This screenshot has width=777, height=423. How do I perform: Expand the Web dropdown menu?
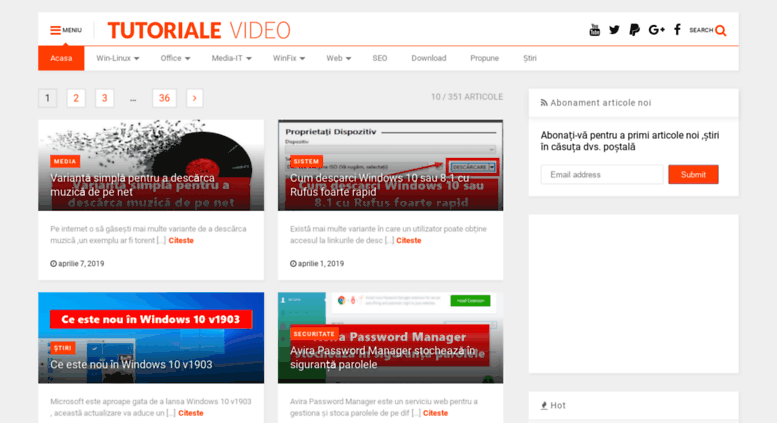(x=338, y=58)
